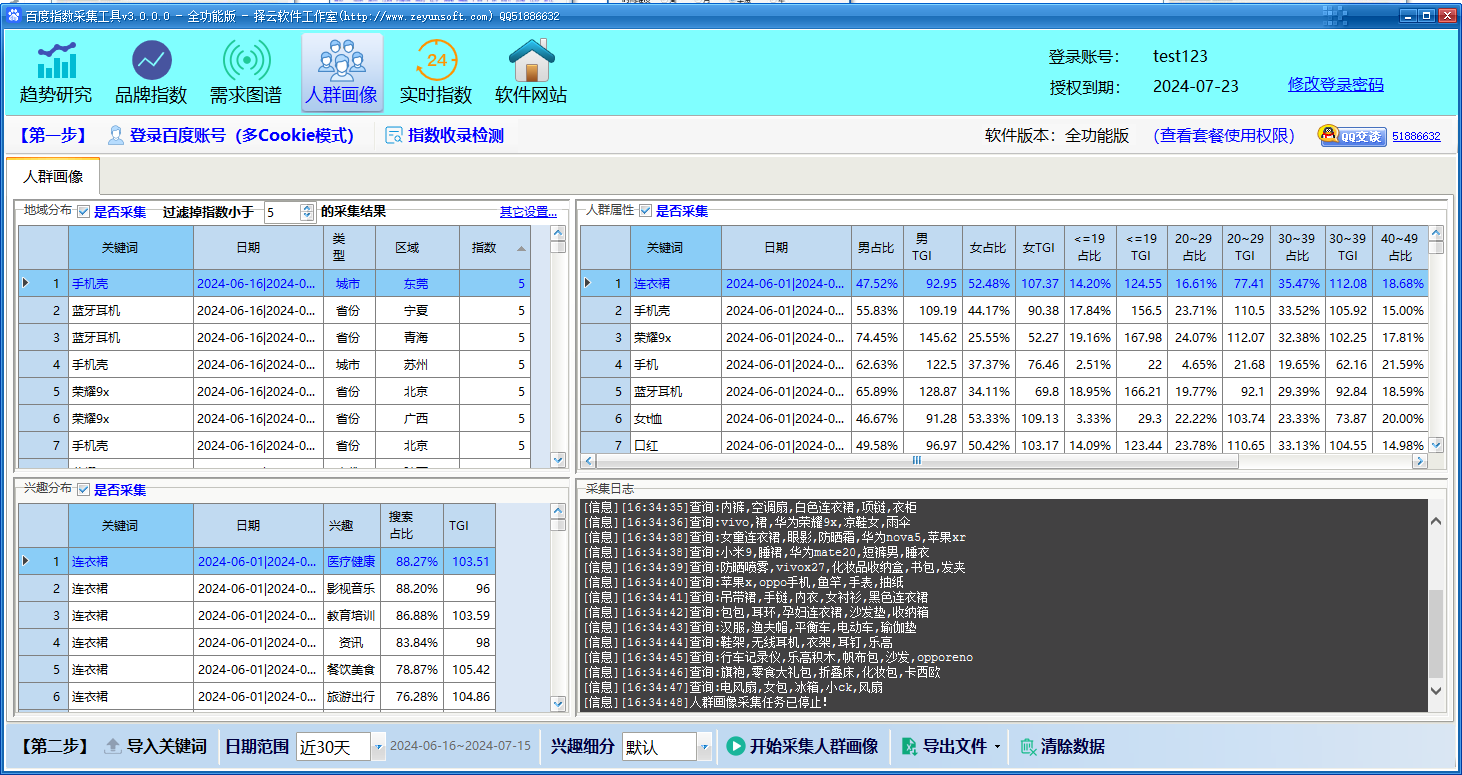
Task: Select 蓝牙耳机 row in 人群属性 table
Action: click(x=1004, y=392)
